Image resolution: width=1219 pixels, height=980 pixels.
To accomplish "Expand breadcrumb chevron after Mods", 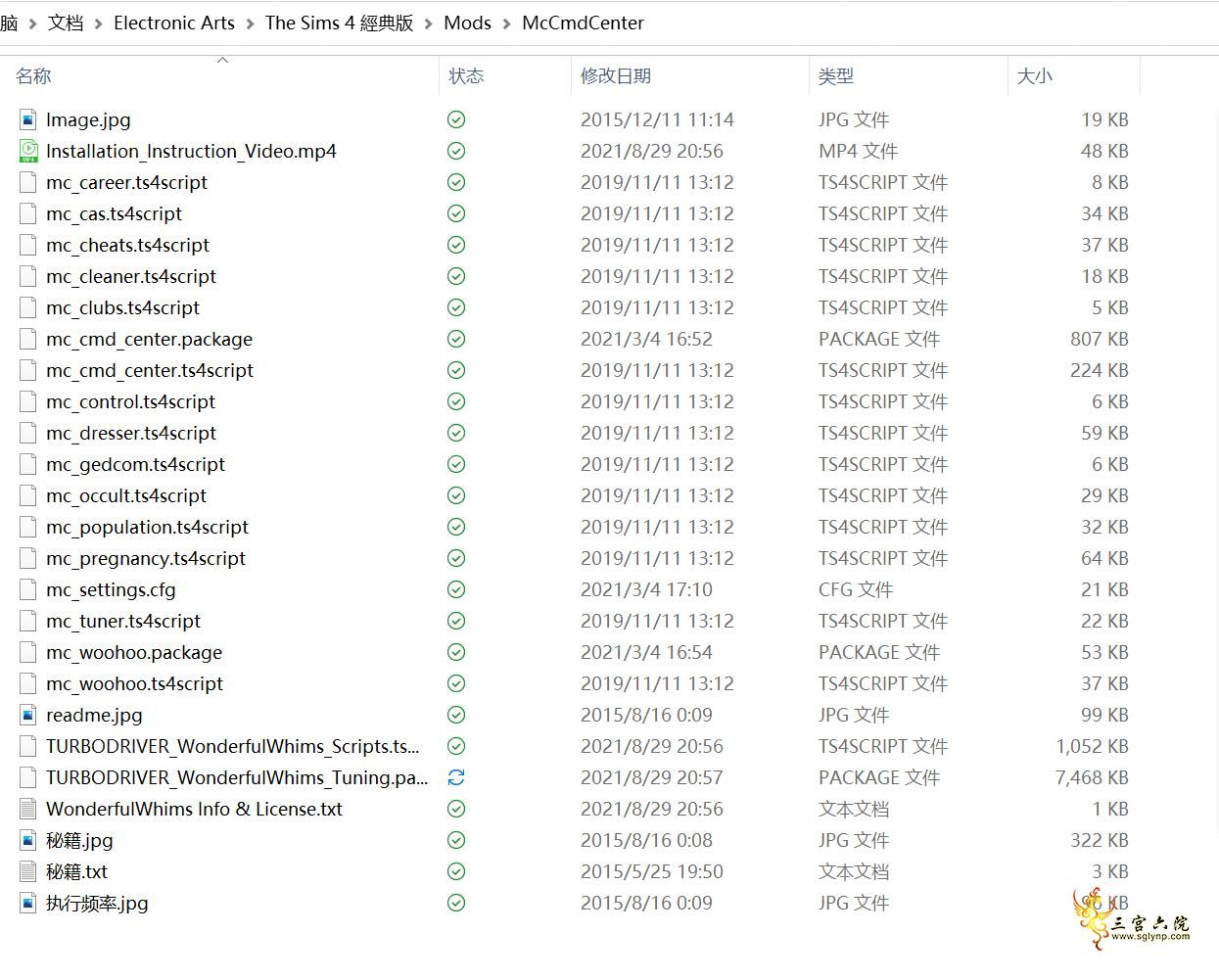I will [x=507, y=23].
